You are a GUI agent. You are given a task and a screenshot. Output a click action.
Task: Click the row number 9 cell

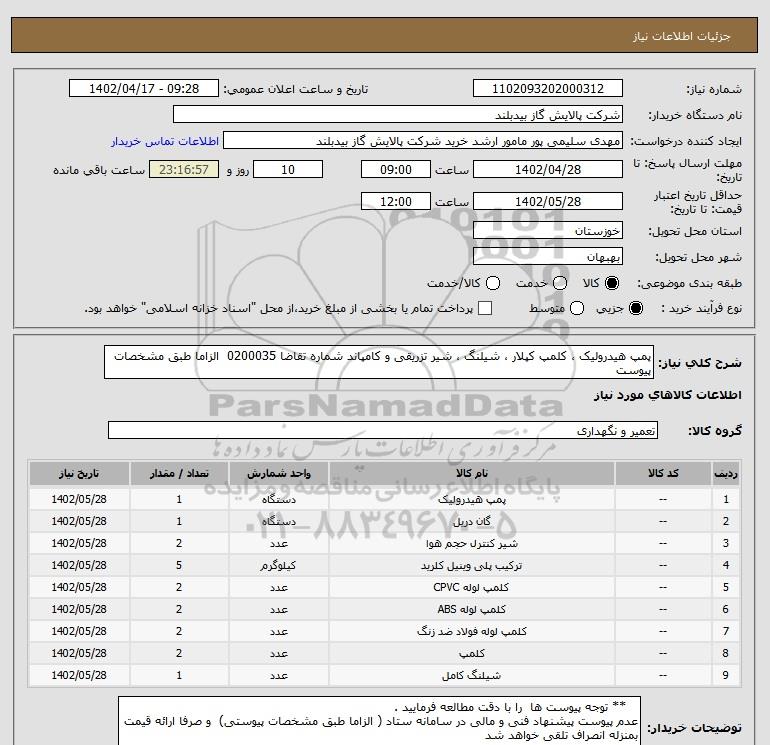(x=726, y=676)
